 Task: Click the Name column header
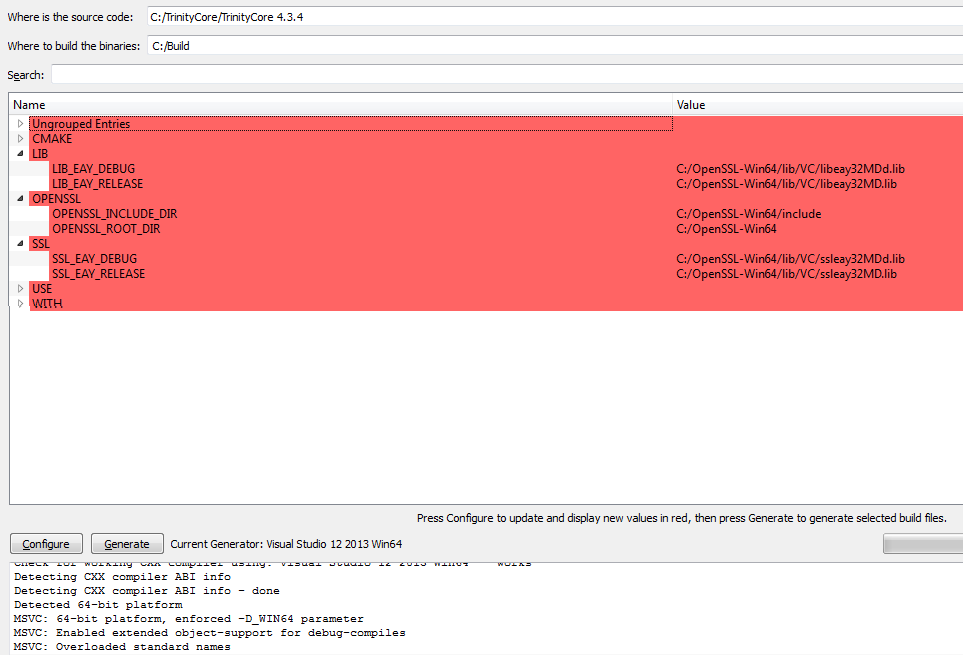pyautogui.click(x=340, y=105)
